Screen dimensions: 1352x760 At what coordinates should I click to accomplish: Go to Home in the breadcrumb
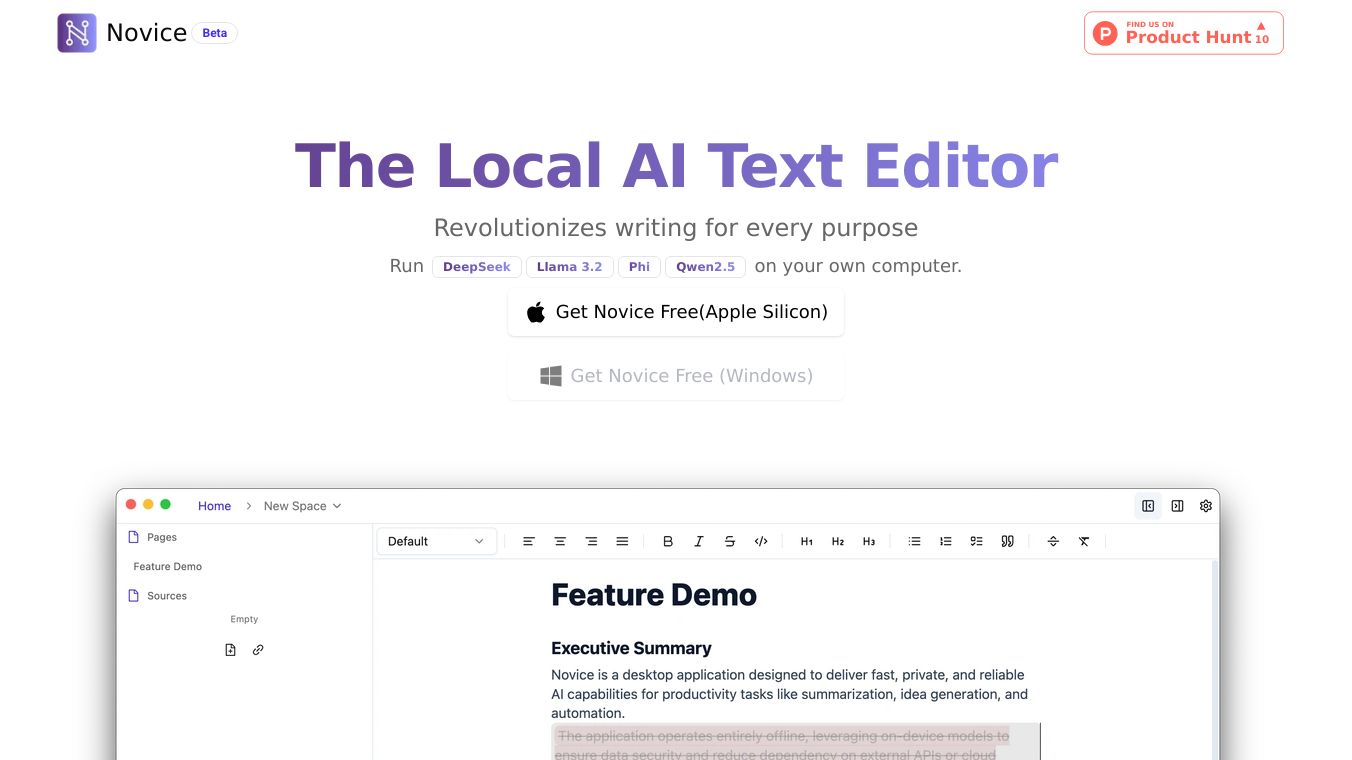point(214,506)
